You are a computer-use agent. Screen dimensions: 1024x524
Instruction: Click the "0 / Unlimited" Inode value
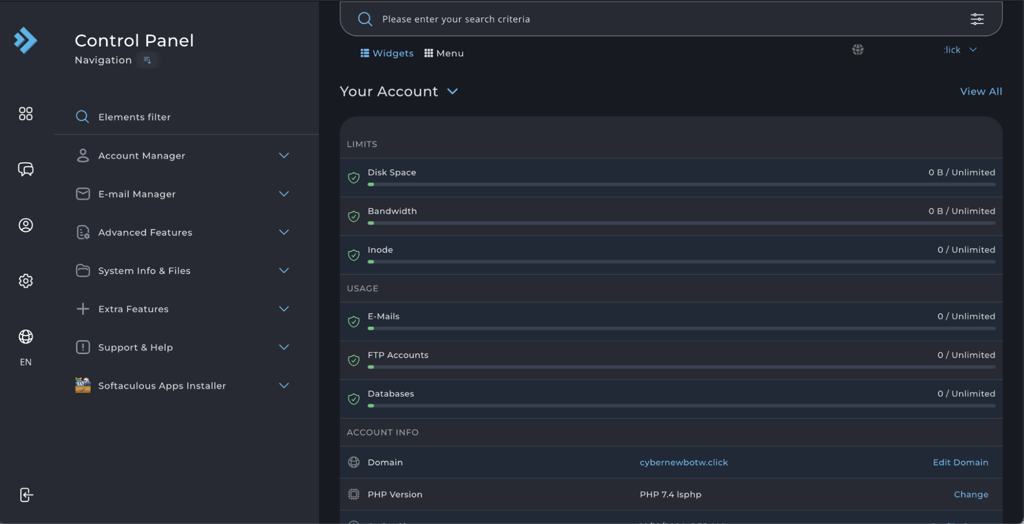(x=967, y=250)
